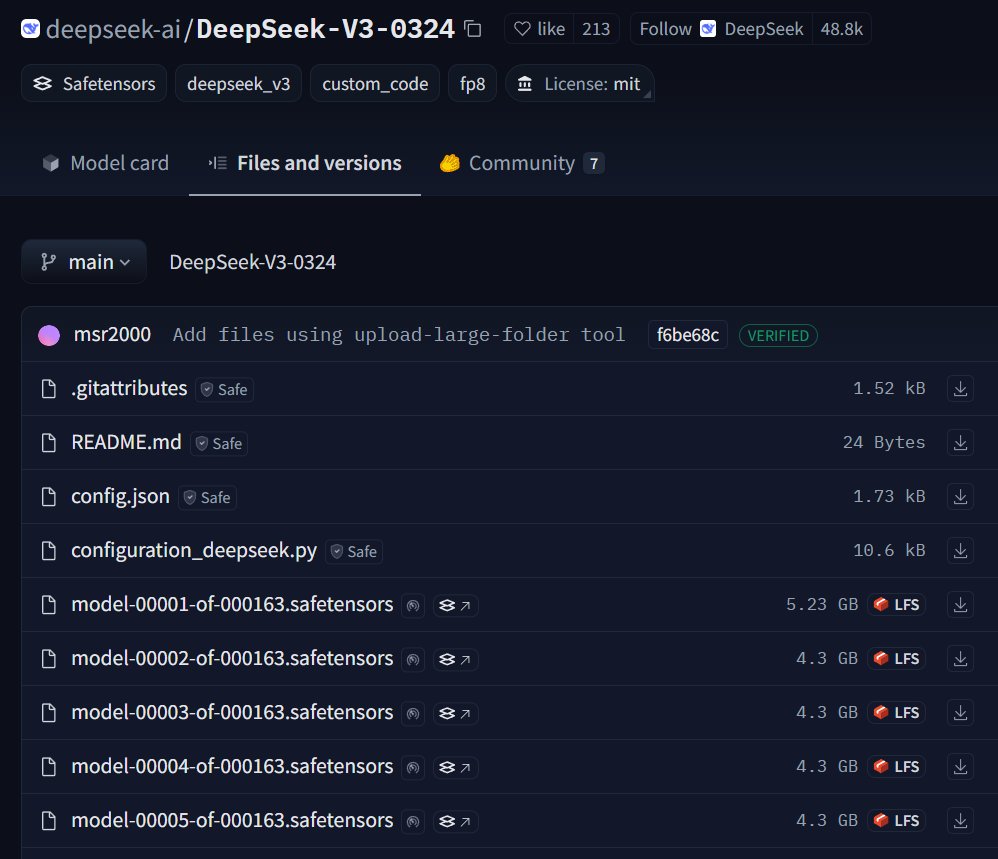This screenshot has height=859, width=998.
Task: Click xet icon for model-00001 safetensors
Action: pyautogui.click(x=413, y=605)
